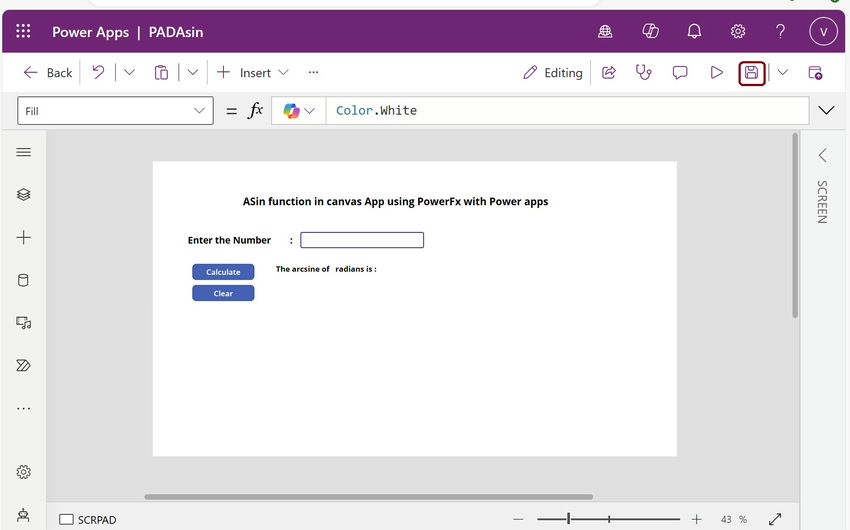
Task: Click the Enter the Number input box
Action: (362, 240)
